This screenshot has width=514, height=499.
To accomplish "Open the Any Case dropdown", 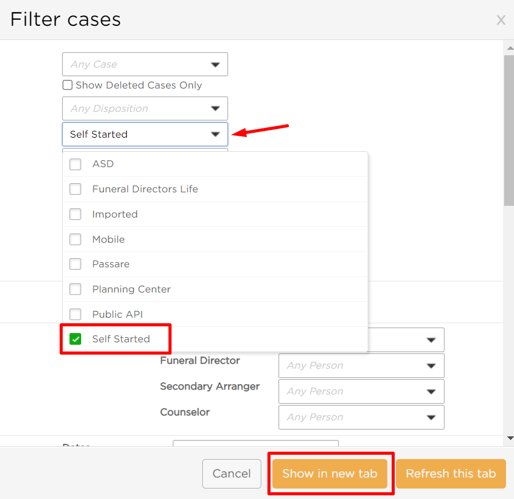I will click(x=145, y=64).
